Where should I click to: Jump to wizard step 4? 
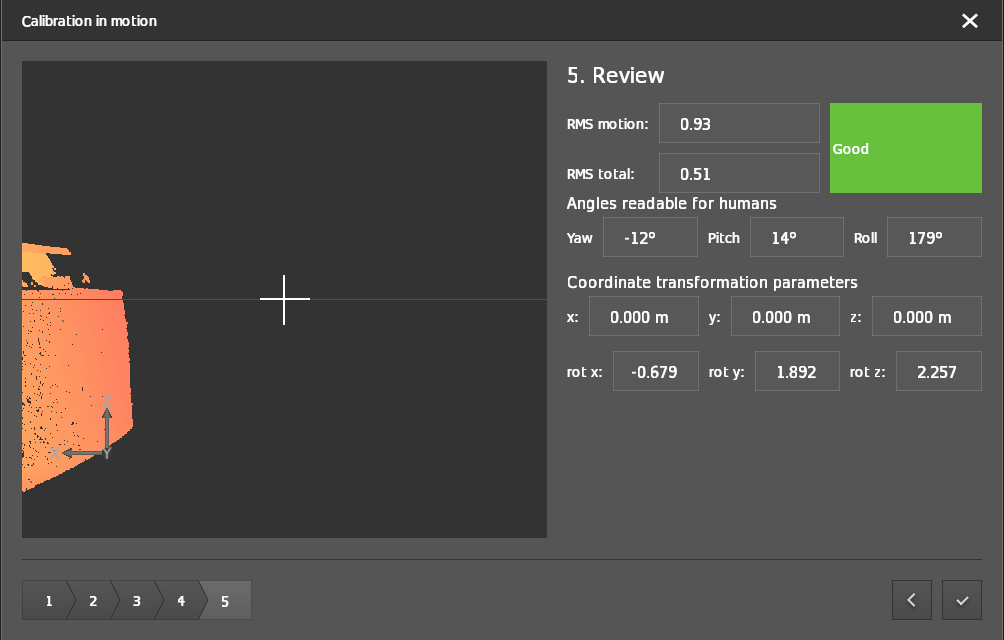click(x=181, y=601)
